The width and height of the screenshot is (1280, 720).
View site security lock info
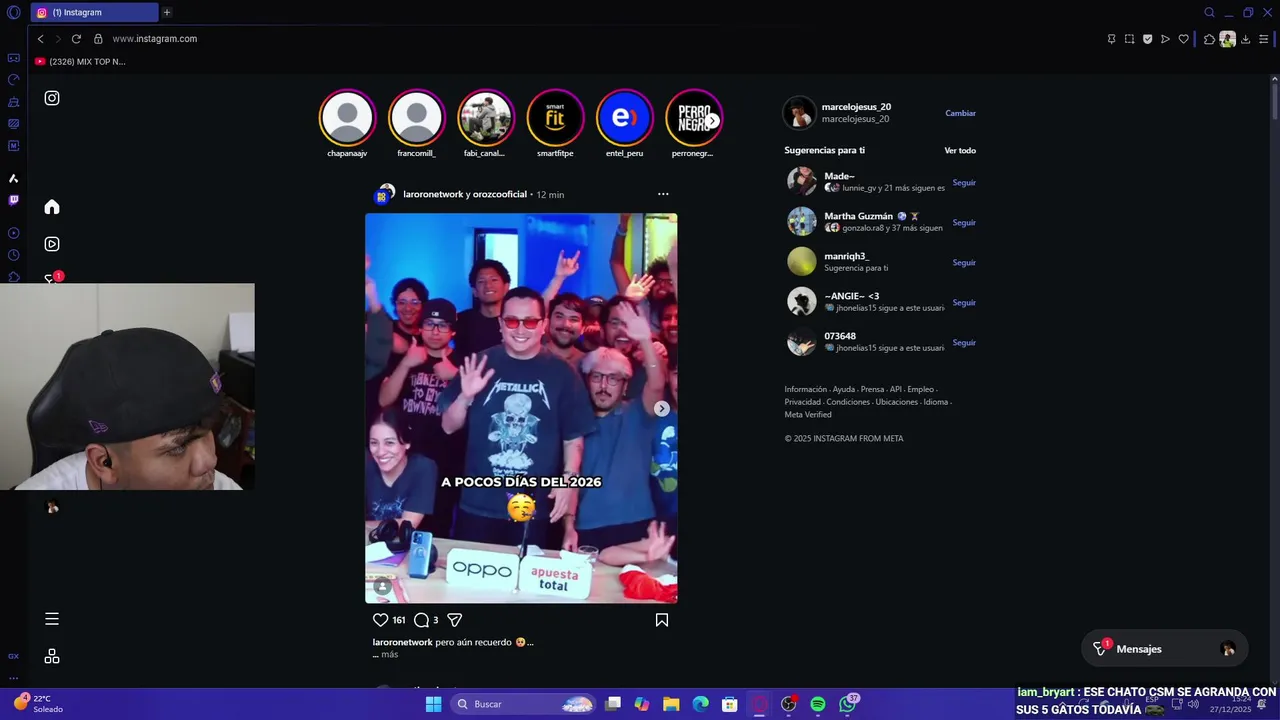click(98, 39)
